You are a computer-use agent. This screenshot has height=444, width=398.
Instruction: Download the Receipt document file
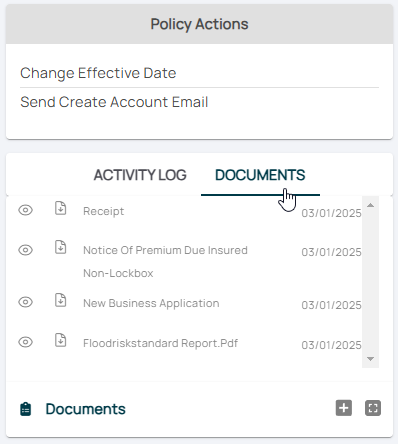[x=60, y=208]
